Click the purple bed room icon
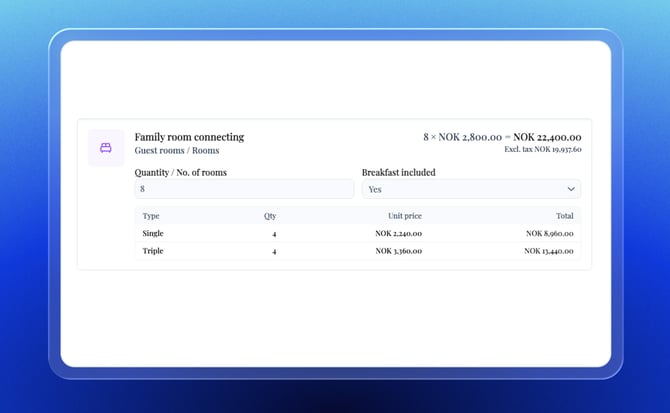The image size is (670, 413). tap(106, 148)
